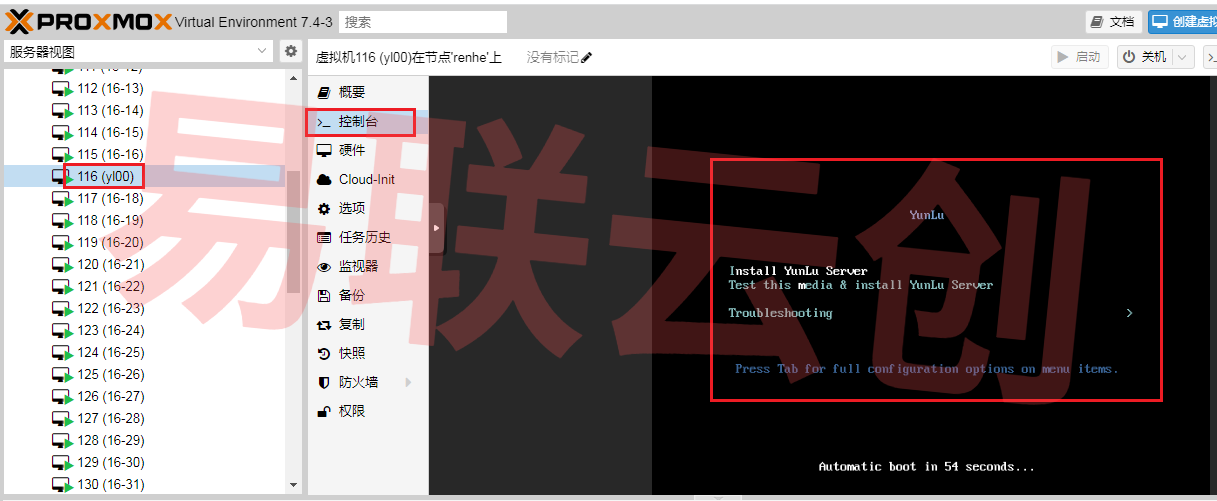The image size is (1217, 501).
Task: Select VM 113 (16-14) in tree
Action: [x=110, y=110]
